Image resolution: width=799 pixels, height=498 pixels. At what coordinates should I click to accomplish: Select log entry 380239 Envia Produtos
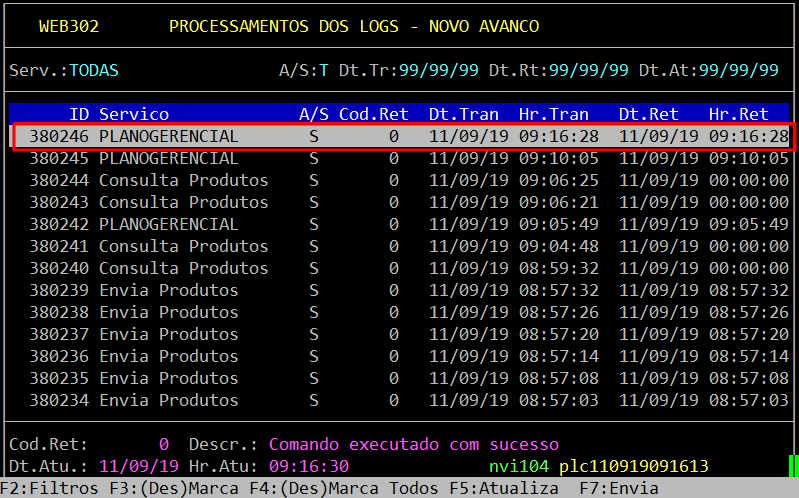pyautogui.click(x=400, y=290)
